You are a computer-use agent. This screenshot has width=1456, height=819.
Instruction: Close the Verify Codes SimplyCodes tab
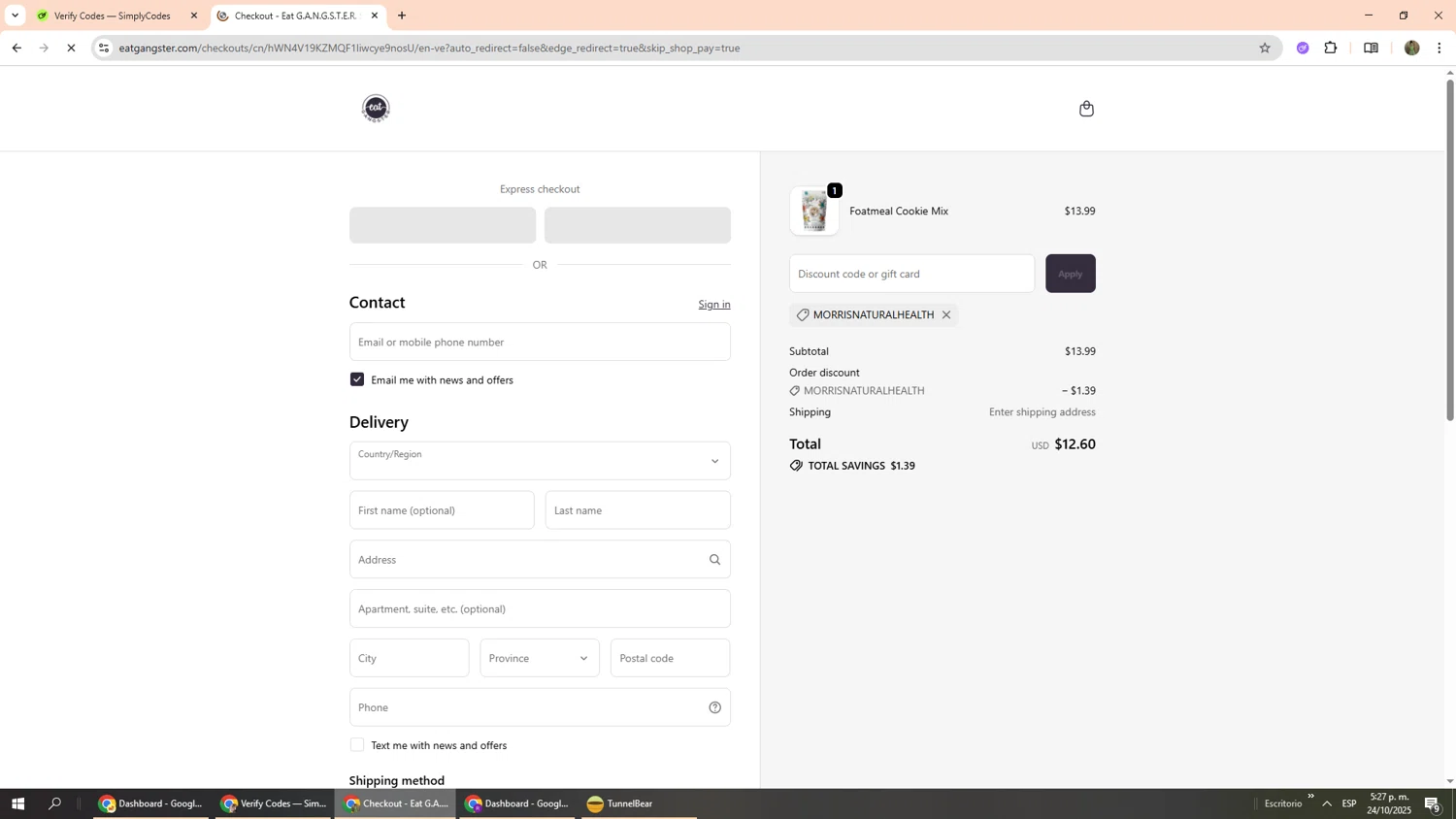tap(194, 16)
